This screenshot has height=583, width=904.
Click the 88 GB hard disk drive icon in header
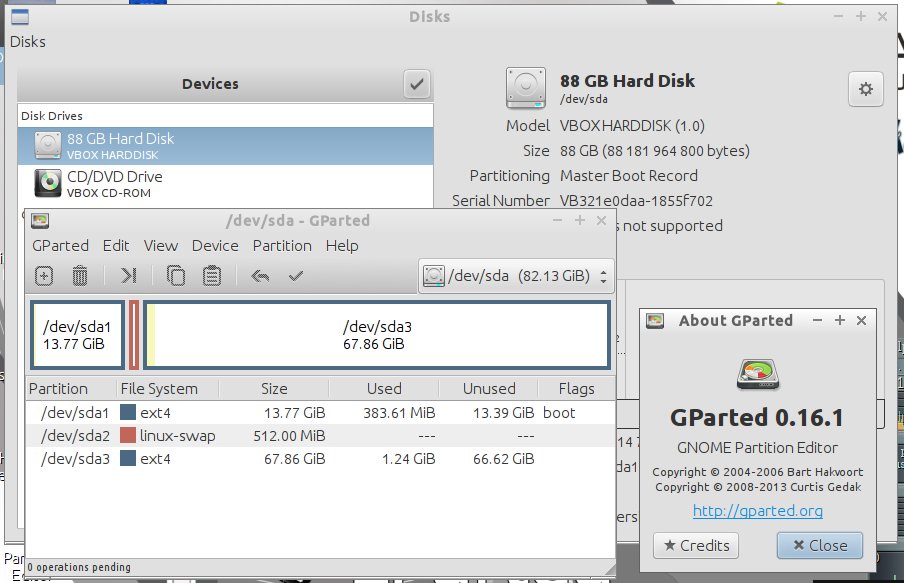pos(525,88)
